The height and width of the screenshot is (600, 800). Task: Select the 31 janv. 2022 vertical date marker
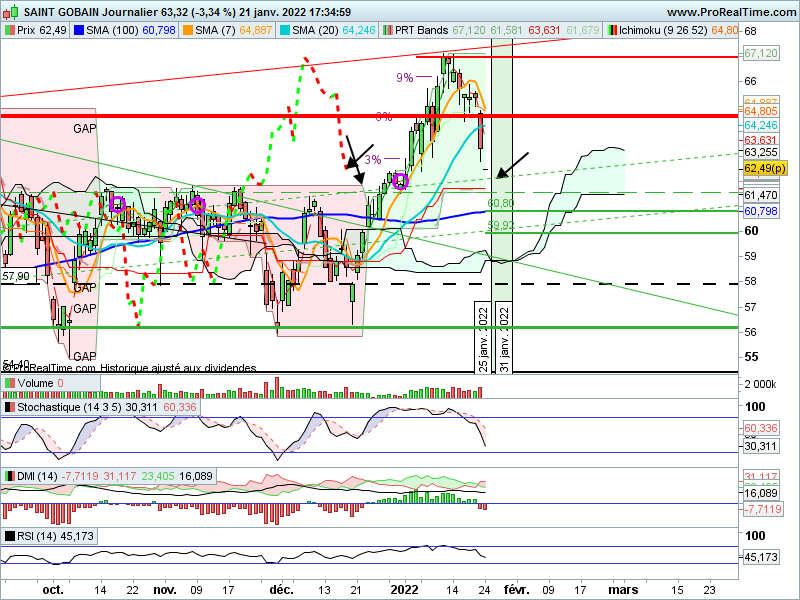pyautogui.click(x=504, y=338)
